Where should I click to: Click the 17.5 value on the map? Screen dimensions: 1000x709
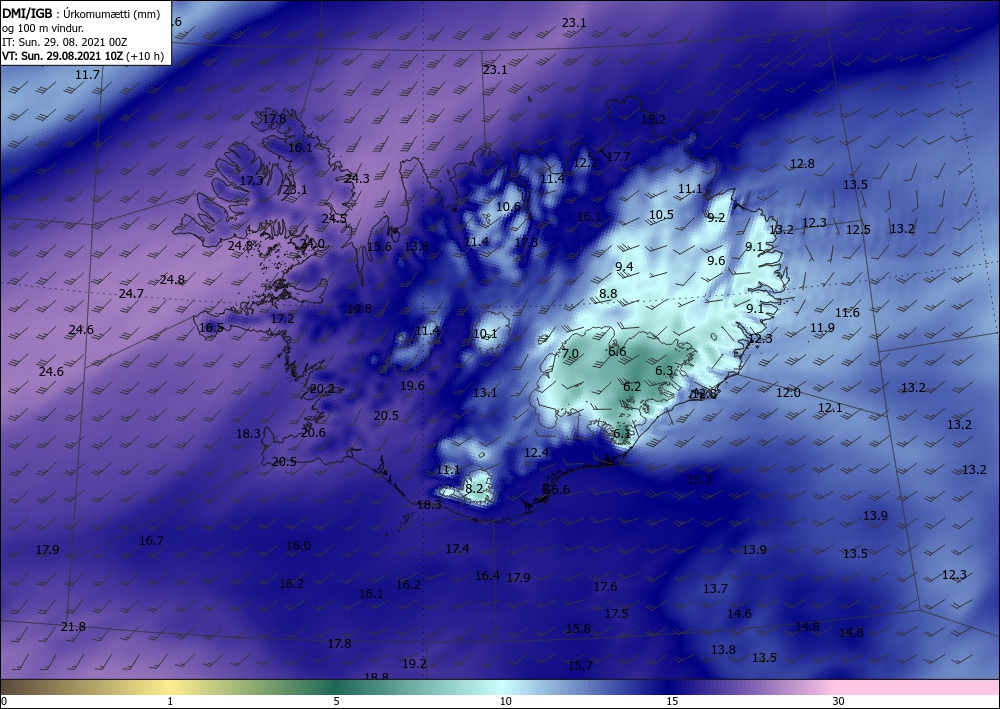(x=616, y=613)
